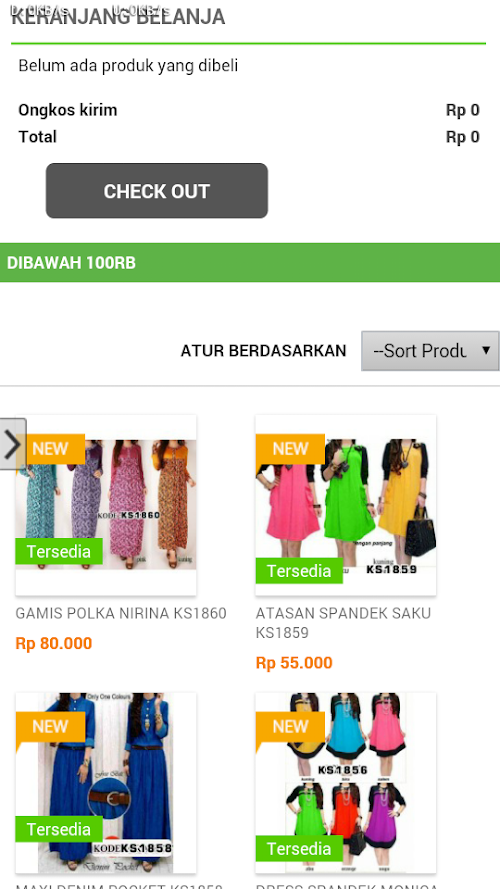
Task: Open ATASAN SPANDEK SAKU KS1859 title link
Action: coord(343,623)
